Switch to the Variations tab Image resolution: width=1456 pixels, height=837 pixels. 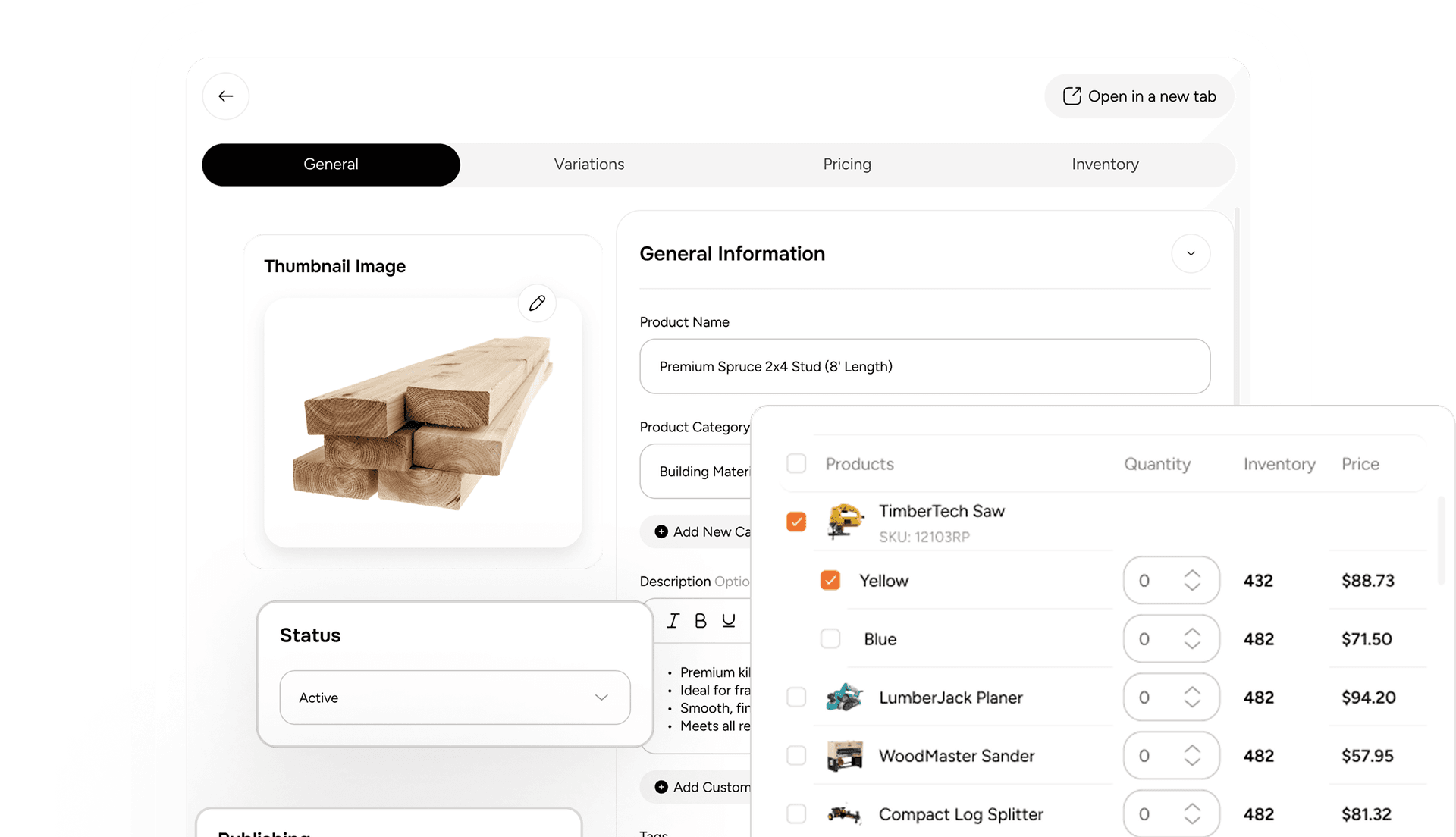(588, 164)
